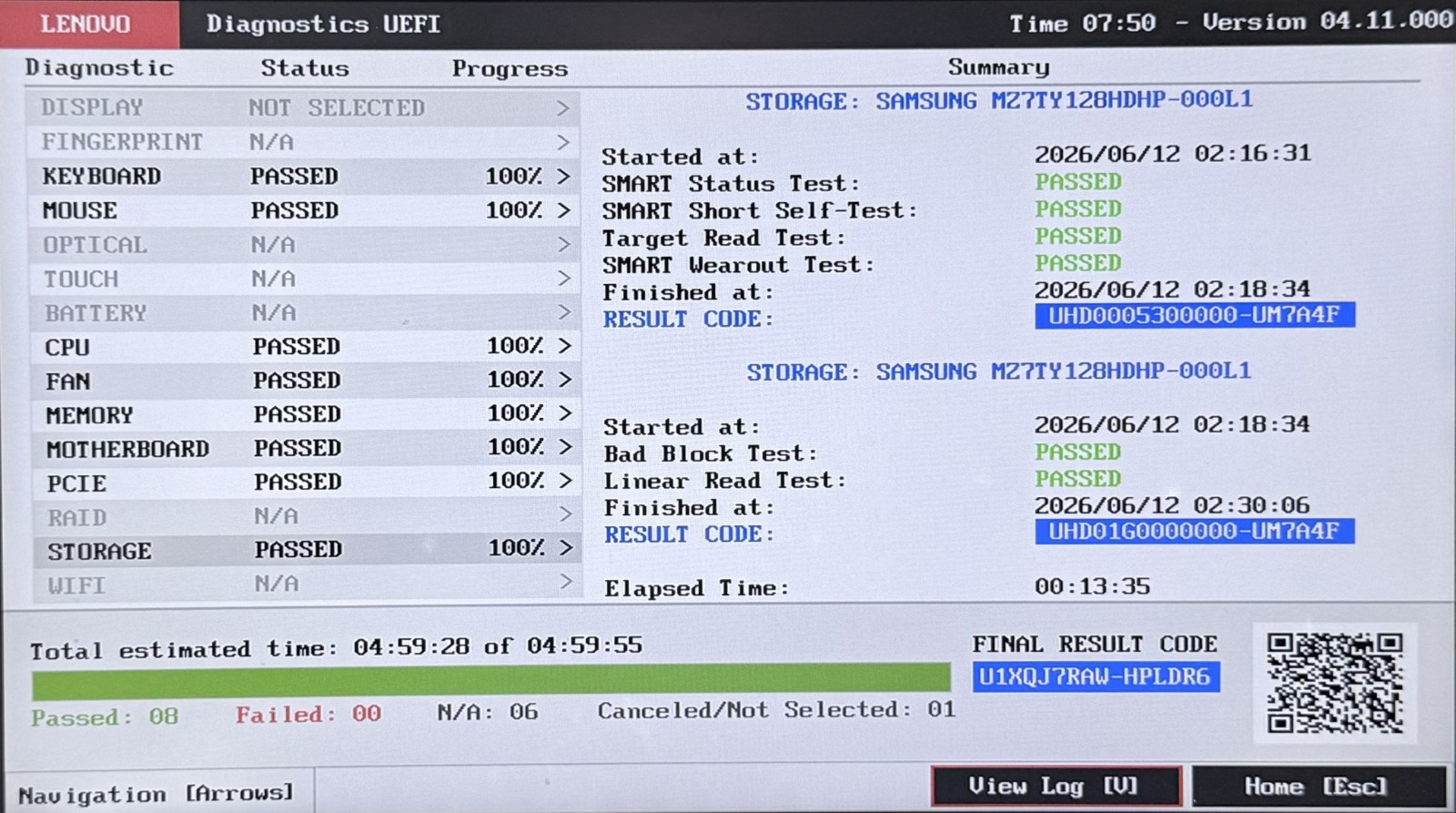The height and width of the screenshot is (813, 1456).
Task: Click the Summary heading
Action: tap(998, 67)
